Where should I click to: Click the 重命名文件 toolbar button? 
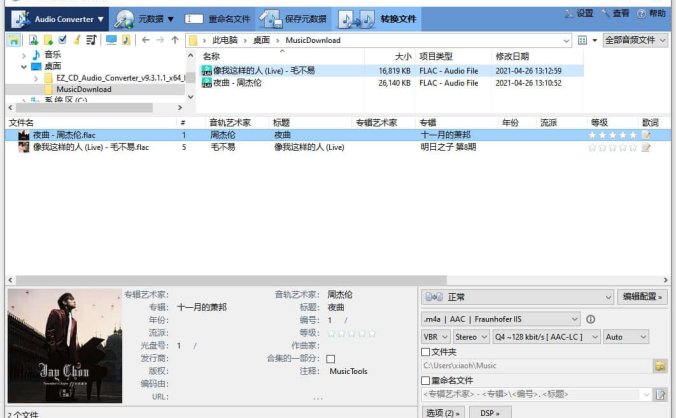click(x=218, y=19)
